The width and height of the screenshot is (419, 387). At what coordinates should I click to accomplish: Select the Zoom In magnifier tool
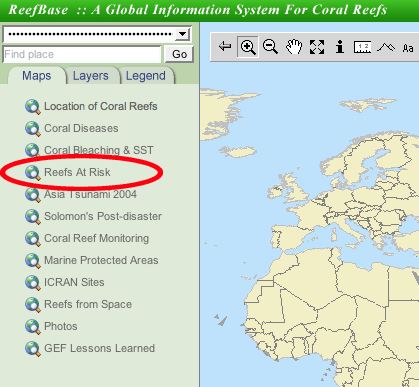click(248, 47)
